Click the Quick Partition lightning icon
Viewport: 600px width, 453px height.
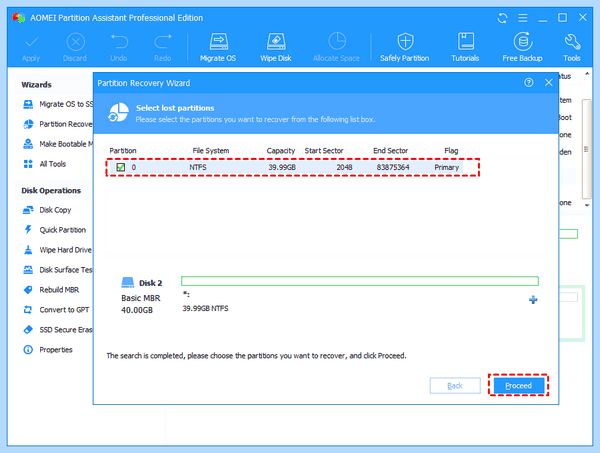click(28, 230)
